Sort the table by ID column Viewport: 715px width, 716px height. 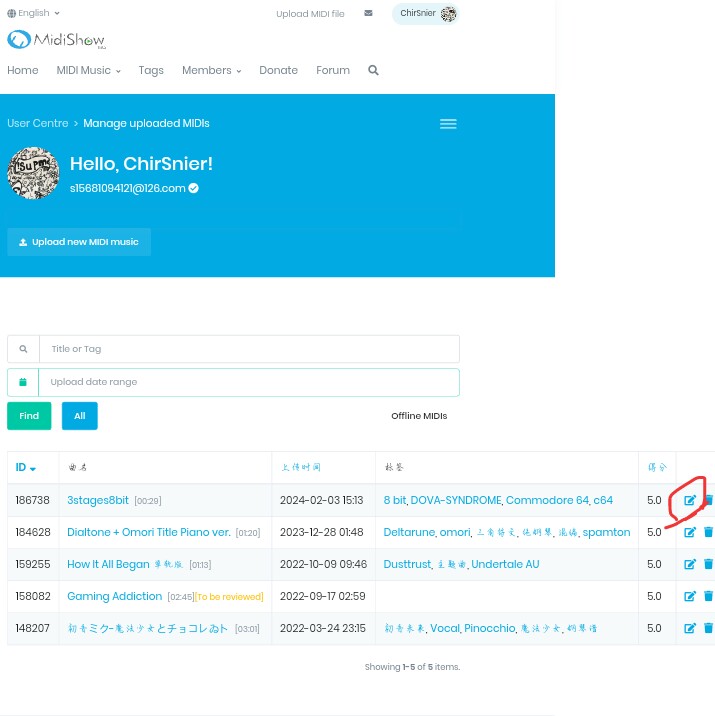coord(25,467)
